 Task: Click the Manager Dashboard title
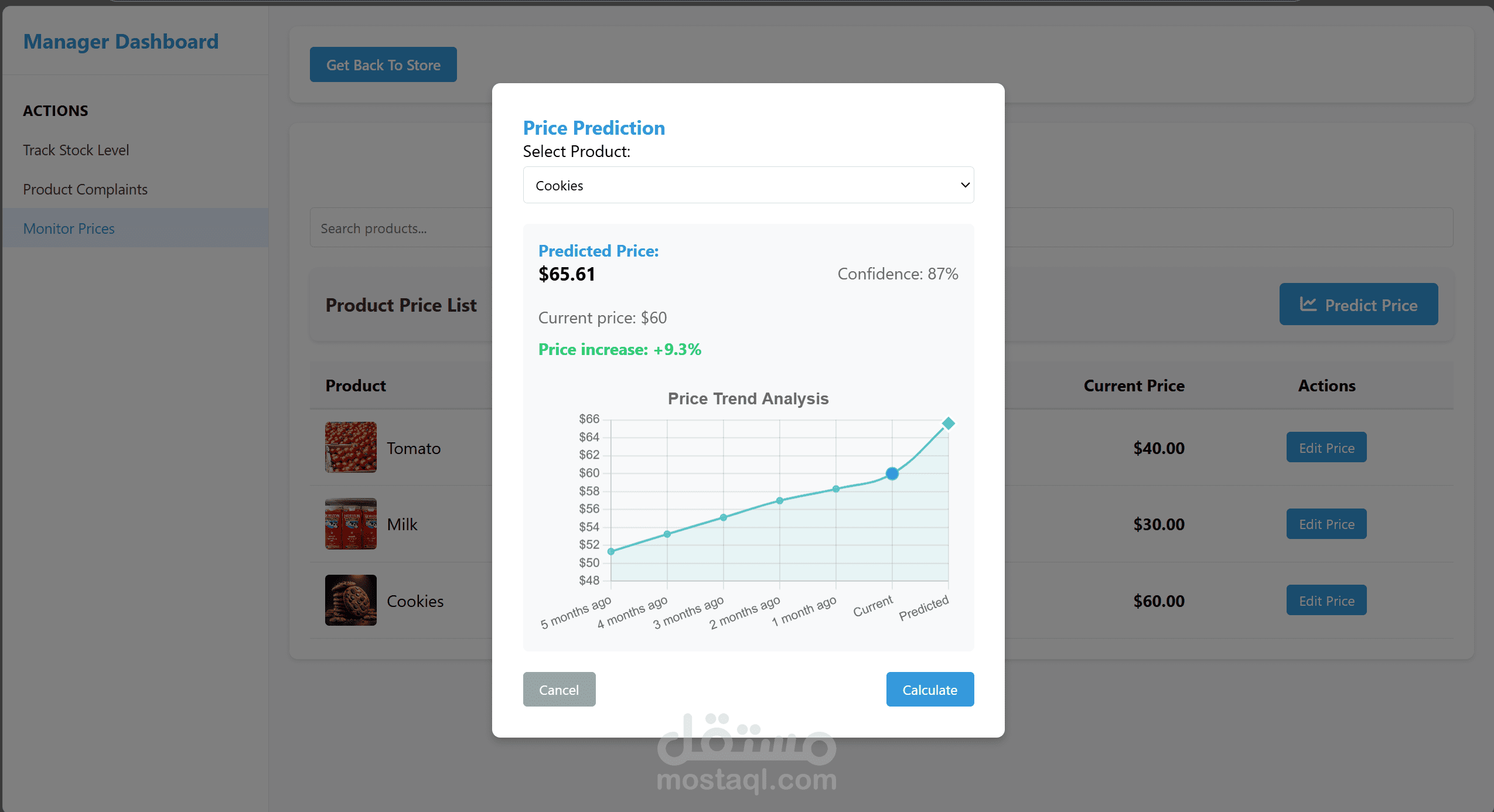click(121, 42)
